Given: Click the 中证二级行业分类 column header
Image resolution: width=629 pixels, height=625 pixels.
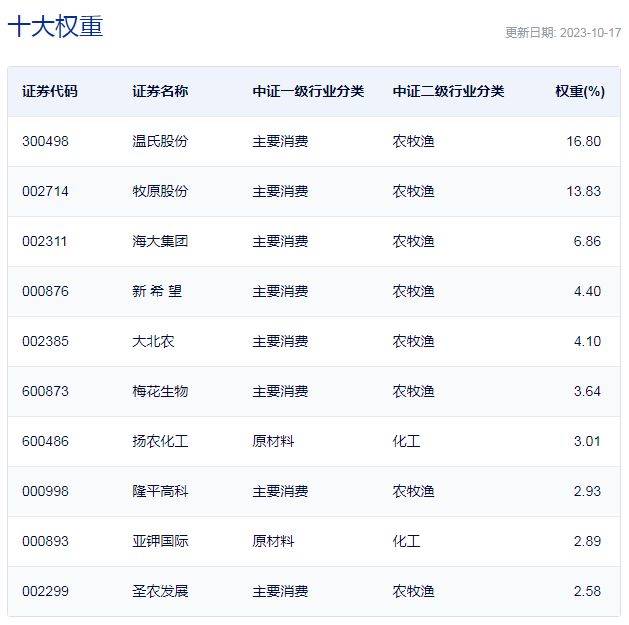Looking at the screenshot, I should coord(448,91).
